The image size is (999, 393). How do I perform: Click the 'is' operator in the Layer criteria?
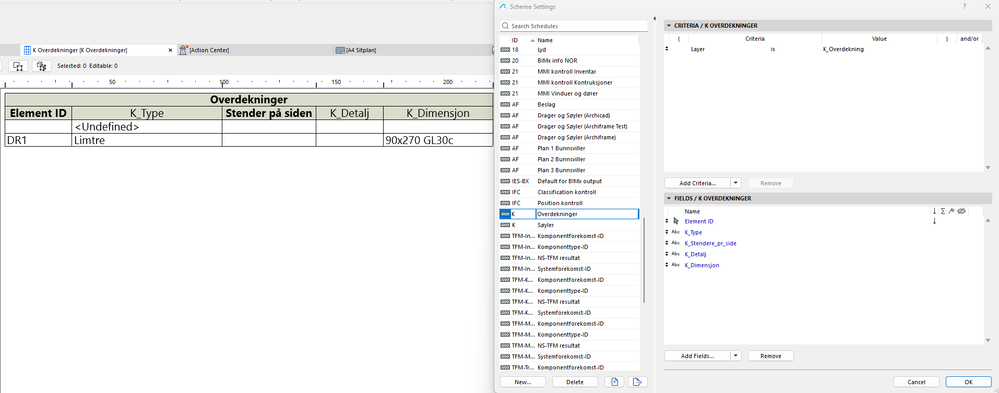pyautogui.click(x=773, y=48)
